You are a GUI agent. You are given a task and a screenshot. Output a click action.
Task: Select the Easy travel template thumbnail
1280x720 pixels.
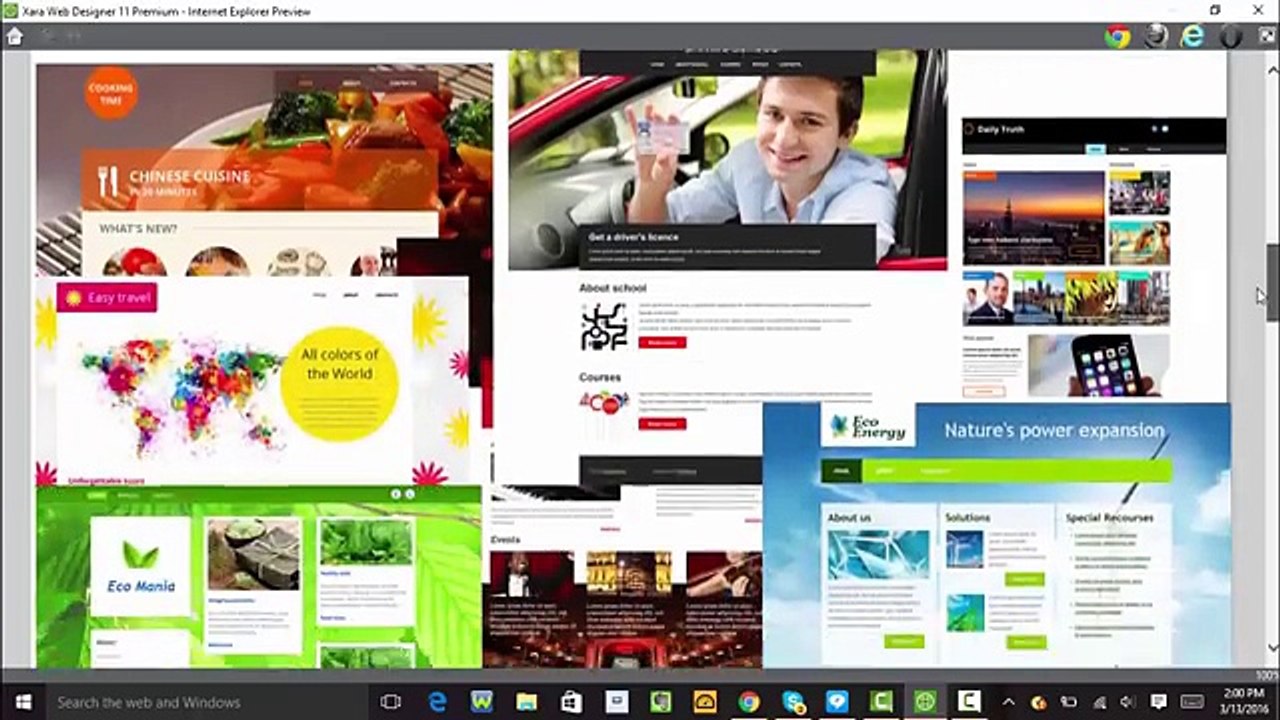[252, 381]
